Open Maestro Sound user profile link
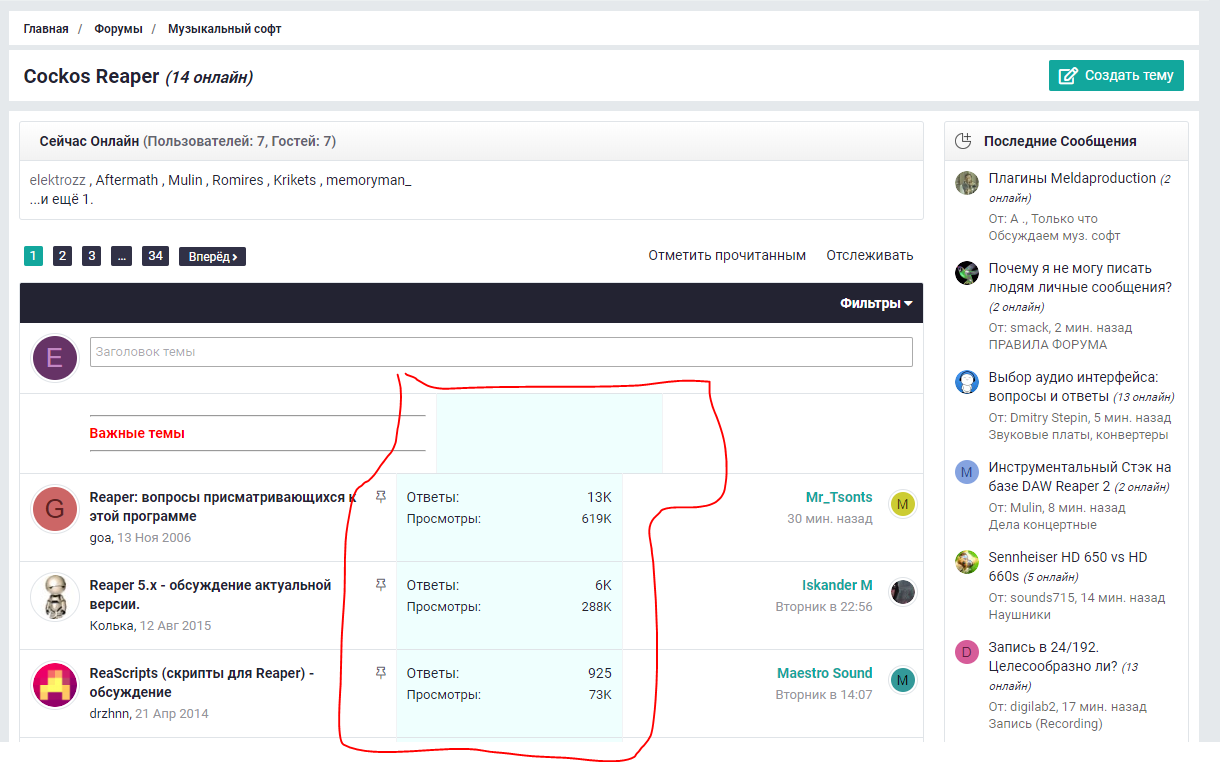 pyautogui.click(x=825, y=673)
